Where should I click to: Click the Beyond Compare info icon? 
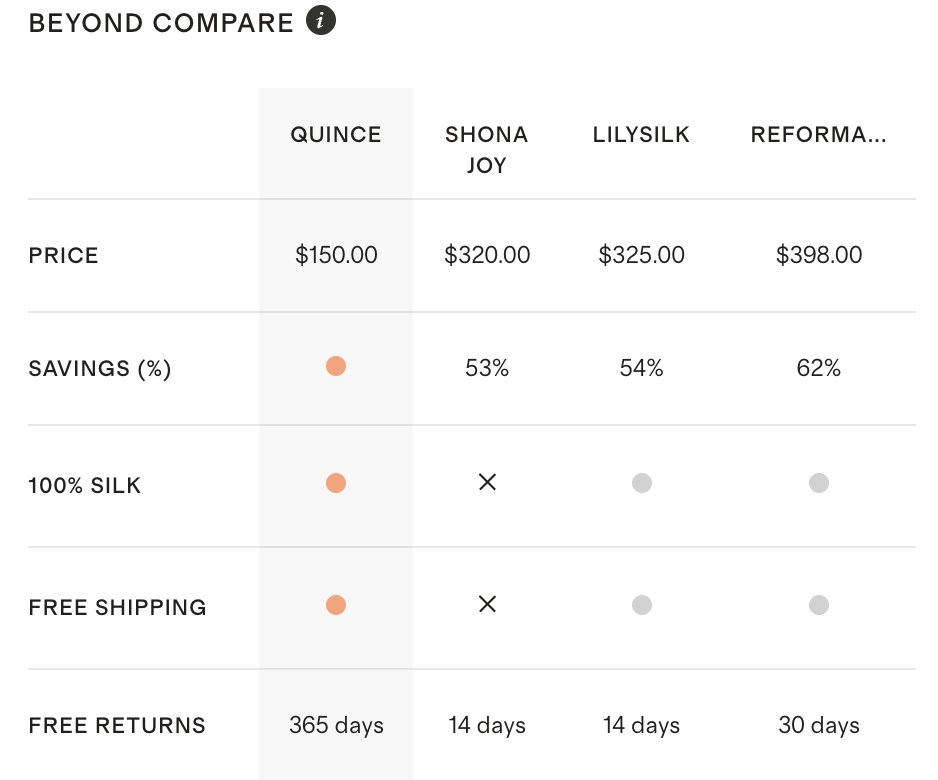coord(320,21)
